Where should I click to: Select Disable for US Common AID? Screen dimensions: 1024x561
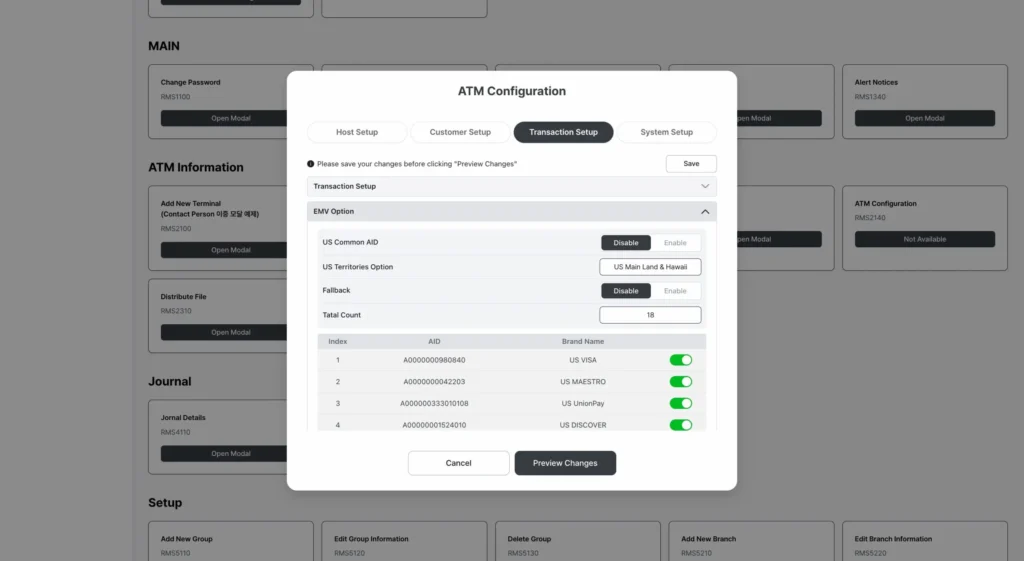[626, 243]
